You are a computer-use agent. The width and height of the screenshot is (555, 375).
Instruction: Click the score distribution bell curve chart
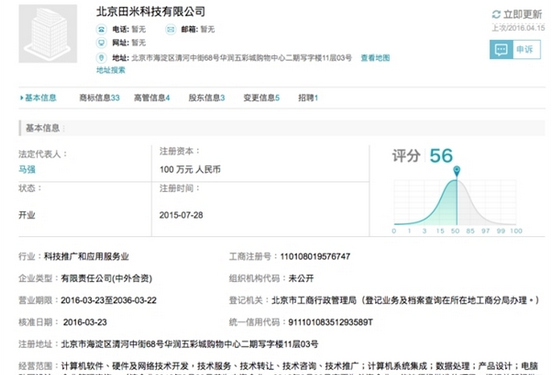(x=455, y=202)
